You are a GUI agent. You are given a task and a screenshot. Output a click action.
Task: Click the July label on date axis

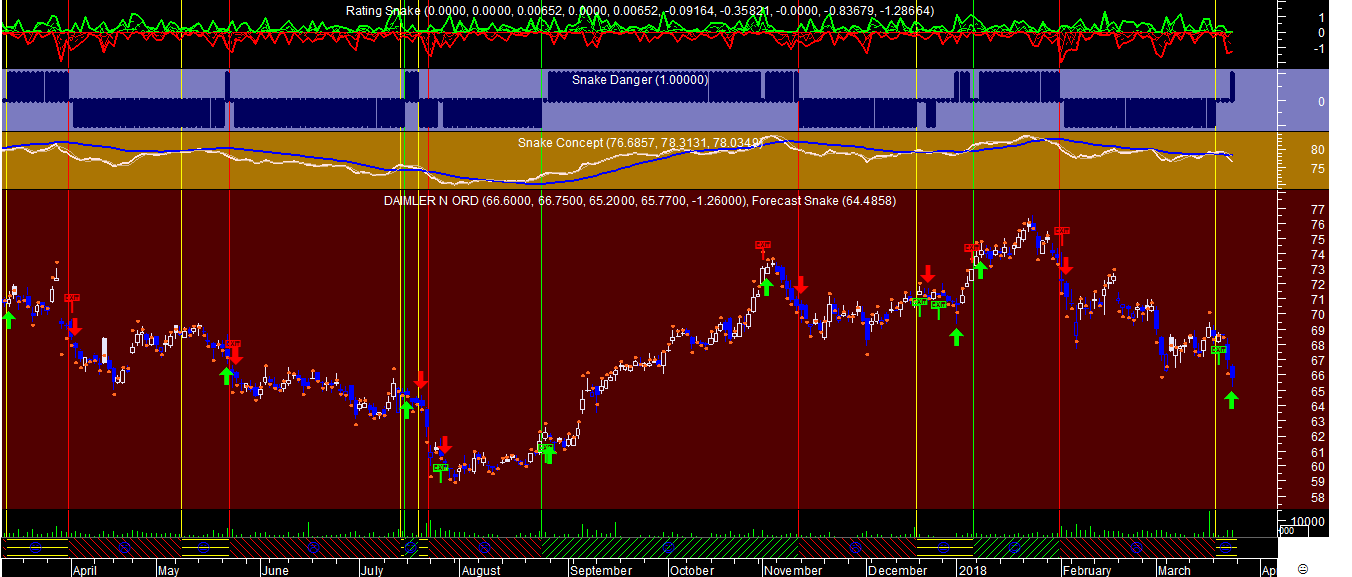pyautogui.click(x=372, y=571)
